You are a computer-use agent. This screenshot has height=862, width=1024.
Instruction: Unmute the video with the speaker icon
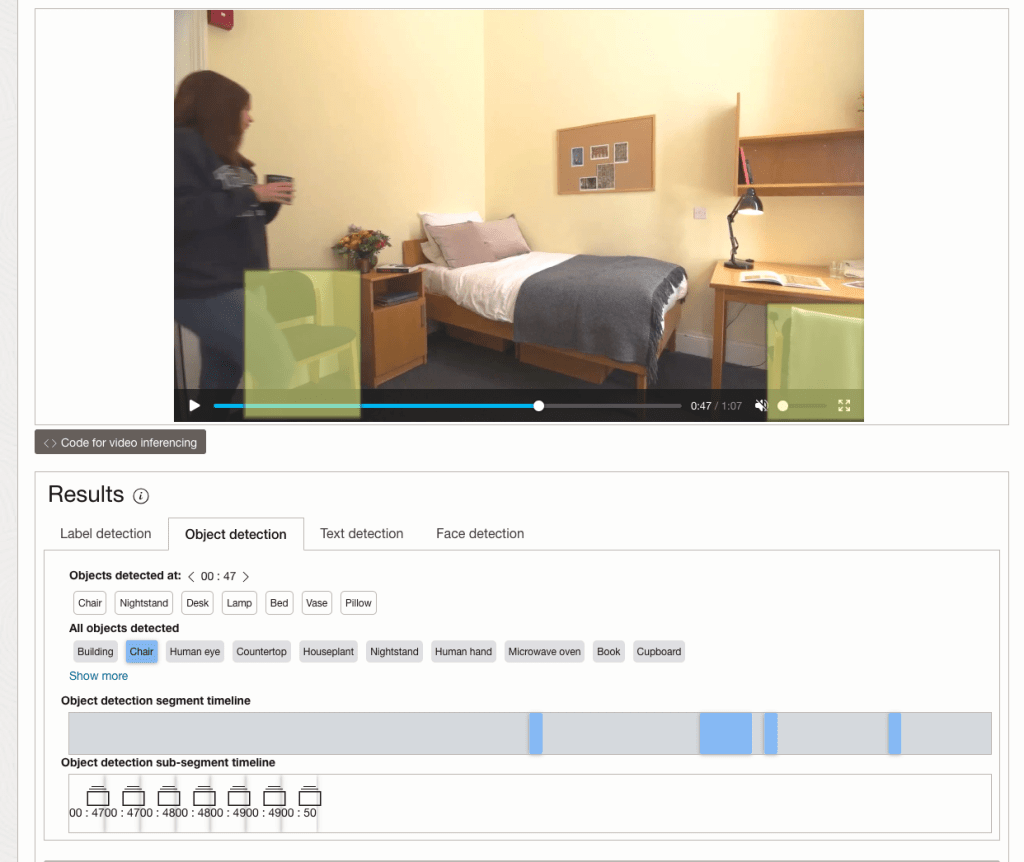tap(761, 406)
